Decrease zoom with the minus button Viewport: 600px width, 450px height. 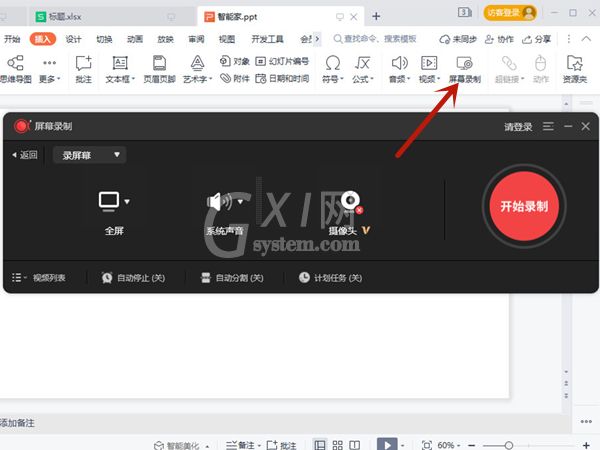(471, 445)
